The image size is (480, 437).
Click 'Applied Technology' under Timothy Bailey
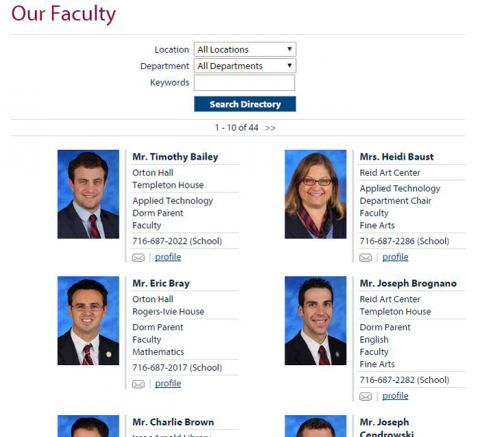point(173,201)
